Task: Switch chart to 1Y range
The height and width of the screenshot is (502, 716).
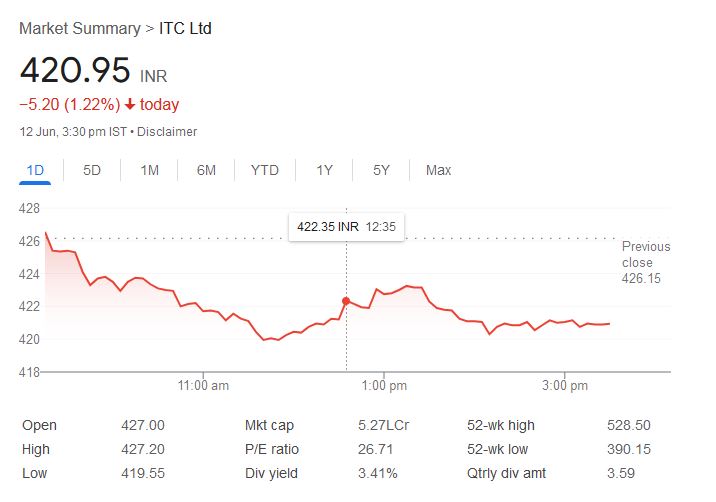Action: pos(324,170)
